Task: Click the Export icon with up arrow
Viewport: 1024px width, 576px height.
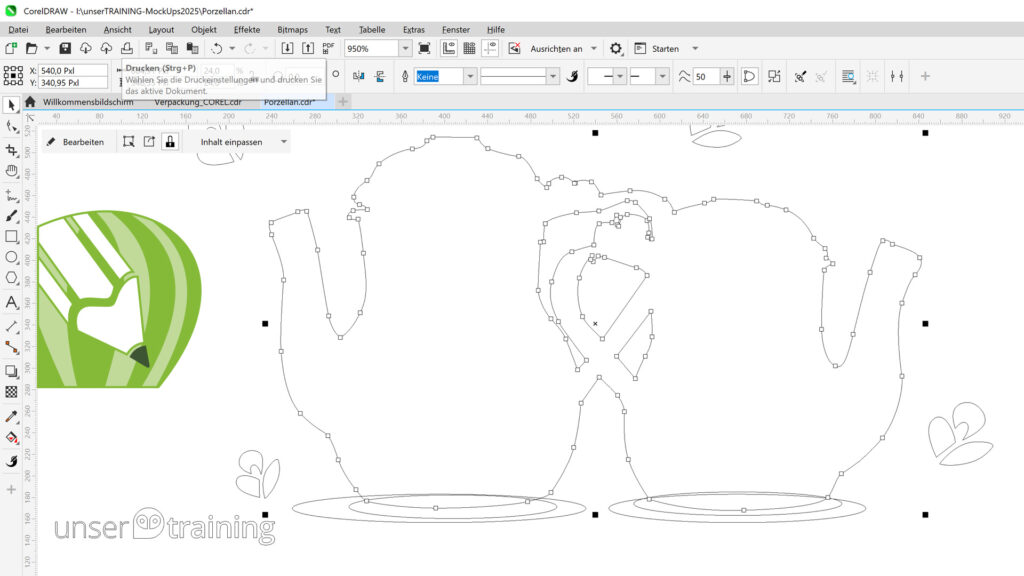Action: pos(308,48)
